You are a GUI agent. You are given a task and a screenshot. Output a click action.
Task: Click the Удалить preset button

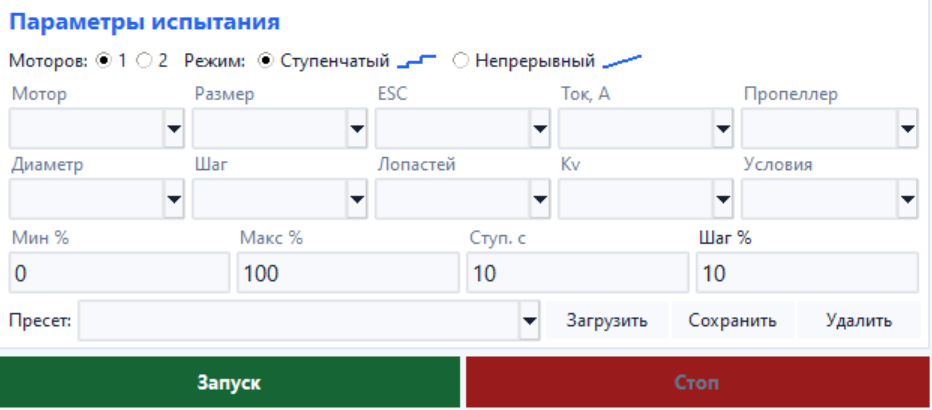859,321
